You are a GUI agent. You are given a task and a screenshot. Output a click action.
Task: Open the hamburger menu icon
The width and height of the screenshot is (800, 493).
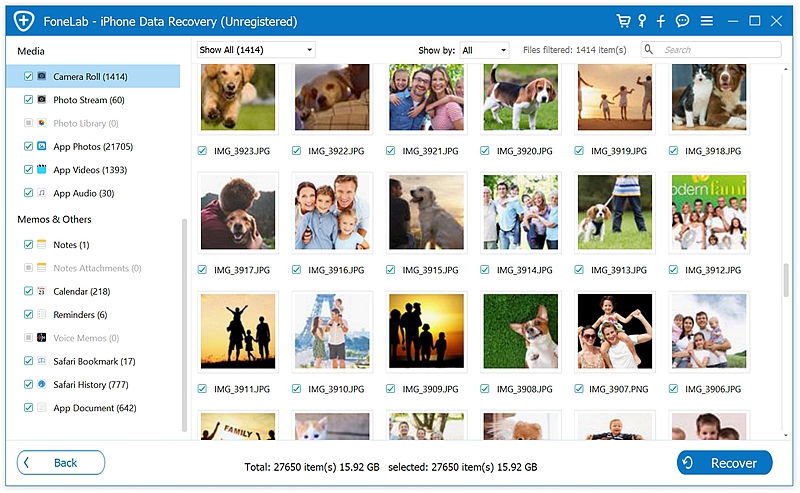tap(707, 21)
